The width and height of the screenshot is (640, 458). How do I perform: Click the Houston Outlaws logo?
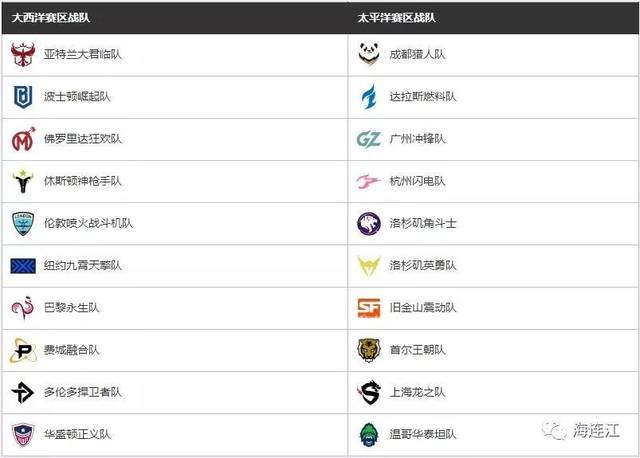(x=22, y=182)
